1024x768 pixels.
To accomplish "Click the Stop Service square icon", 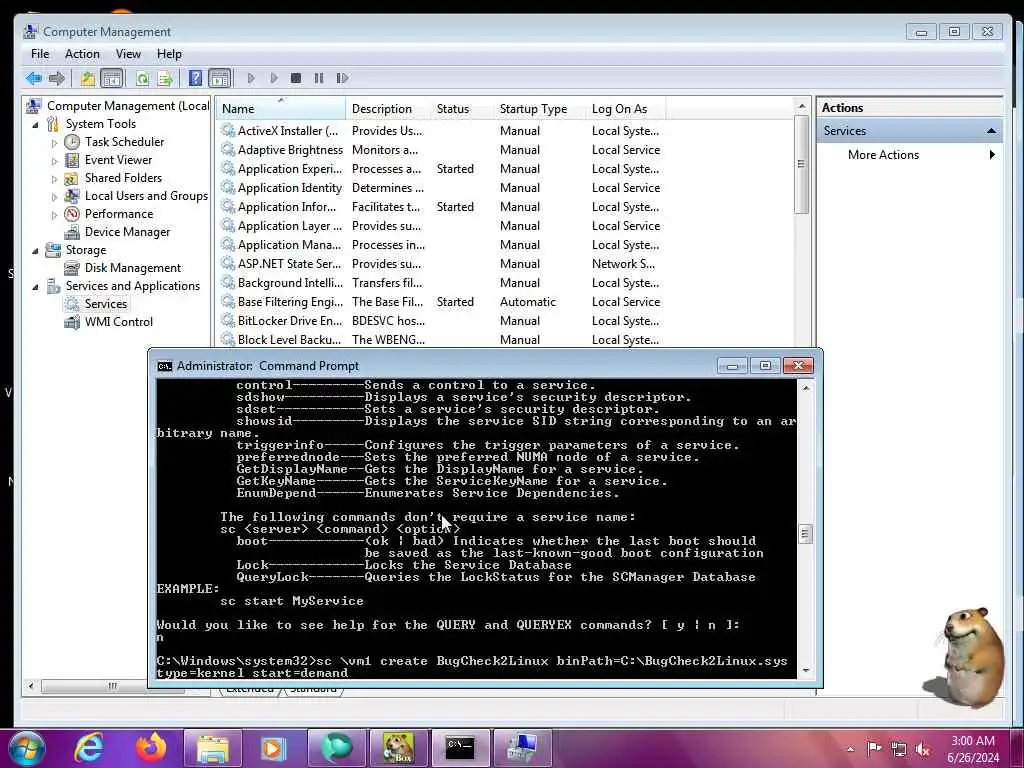I will coord(296,78).
